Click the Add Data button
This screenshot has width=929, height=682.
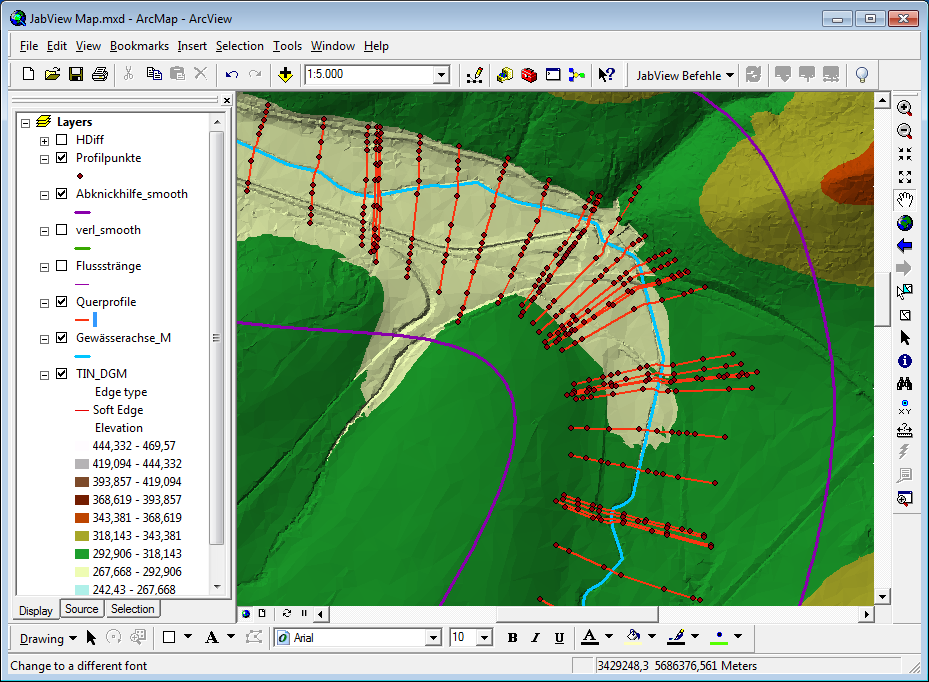(x=285, y=74)
